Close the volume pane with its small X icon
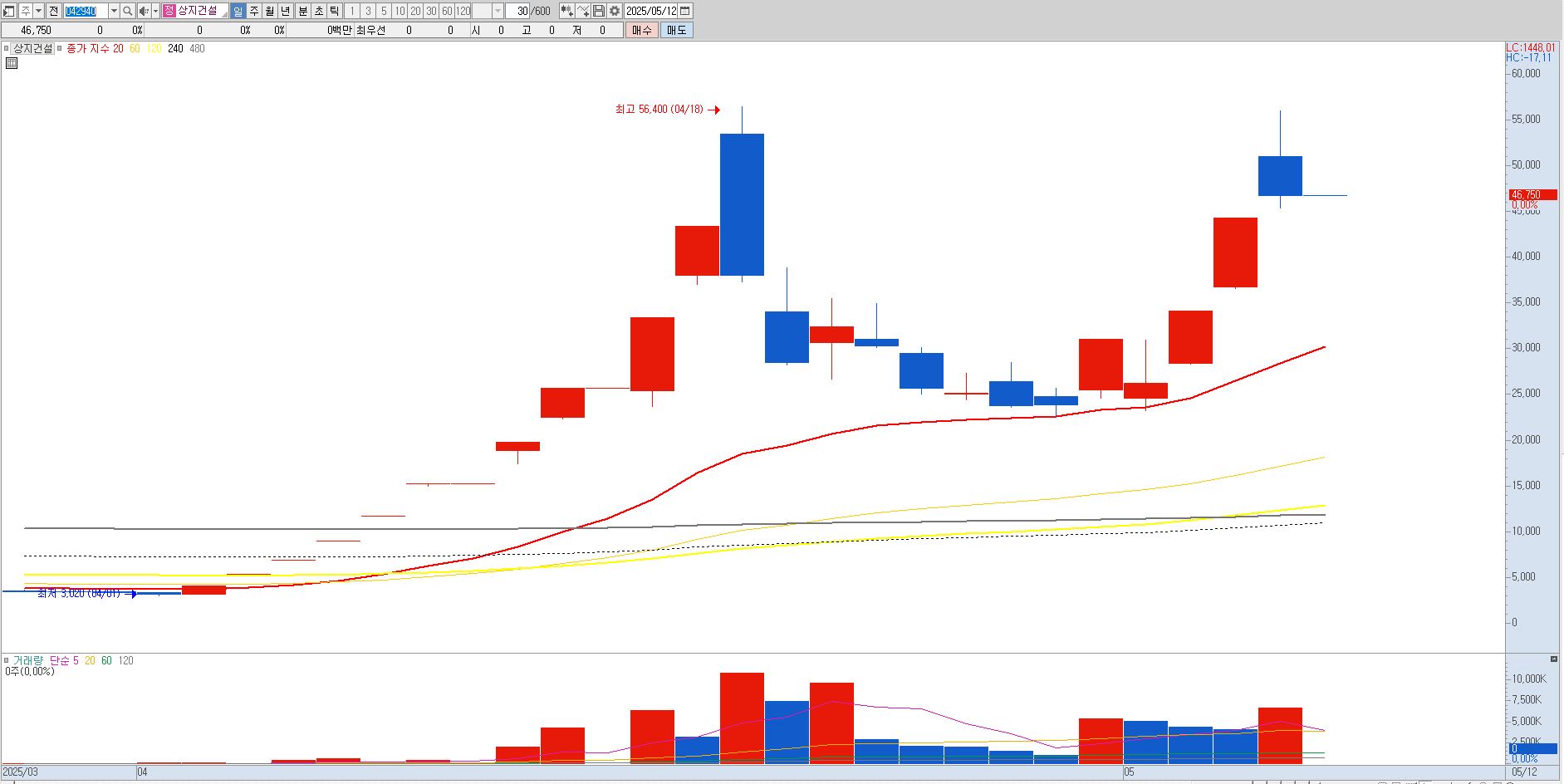 click(1554, 659)
